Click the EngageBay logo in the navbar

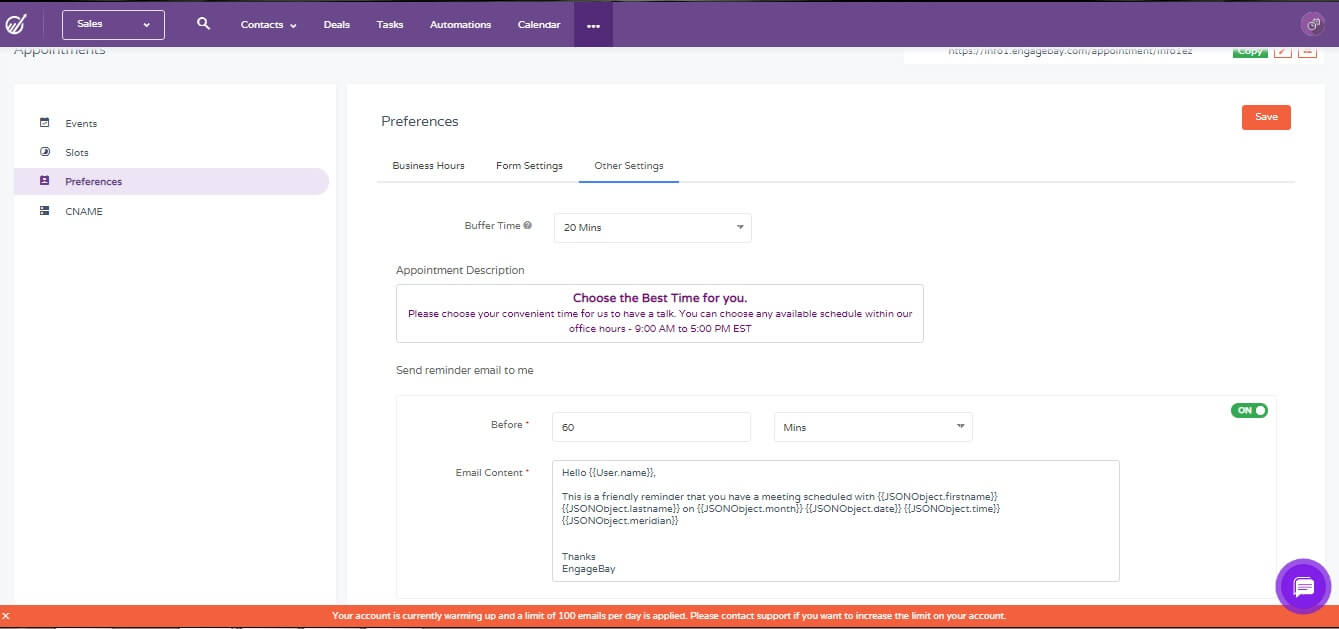16,23
